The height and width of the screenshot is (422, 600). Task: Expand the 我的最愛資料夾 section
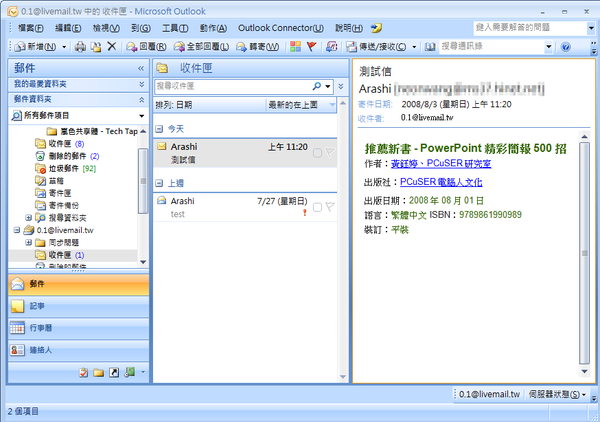click(142, 84)
